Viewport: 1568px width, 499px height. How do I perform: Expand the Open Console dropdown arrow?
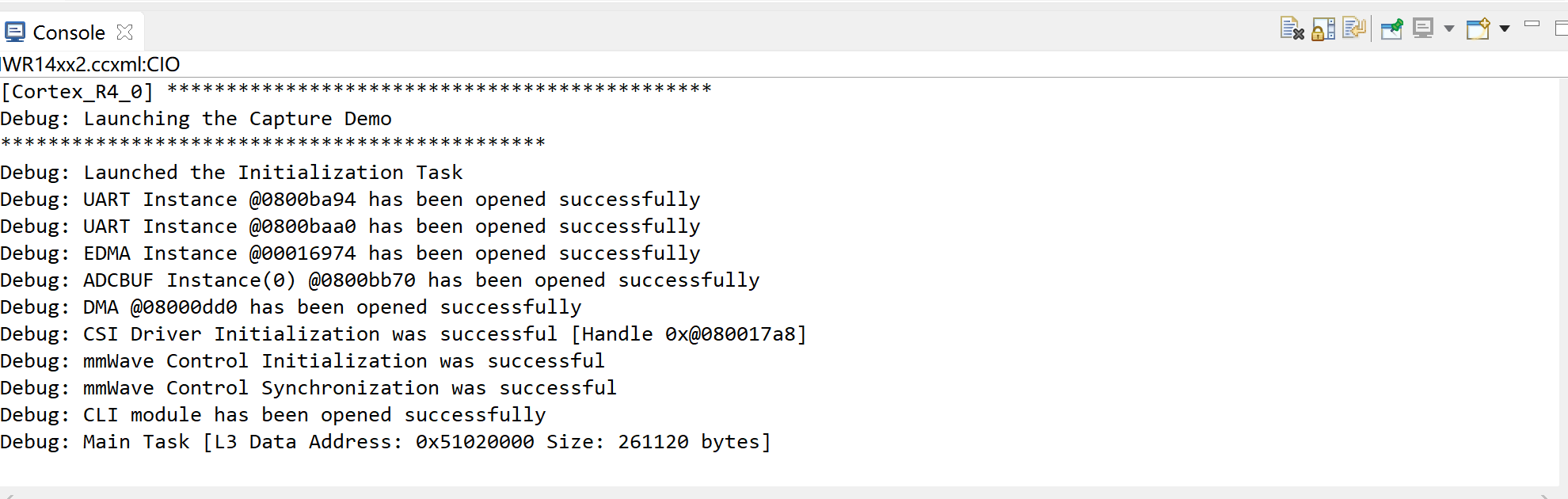1505,29
